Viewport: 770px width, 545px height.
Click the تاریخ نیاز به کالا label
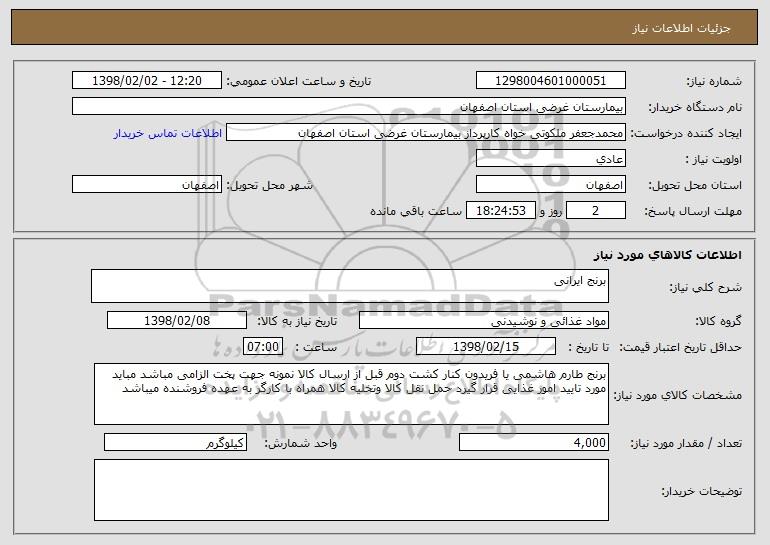coord(297,321)
